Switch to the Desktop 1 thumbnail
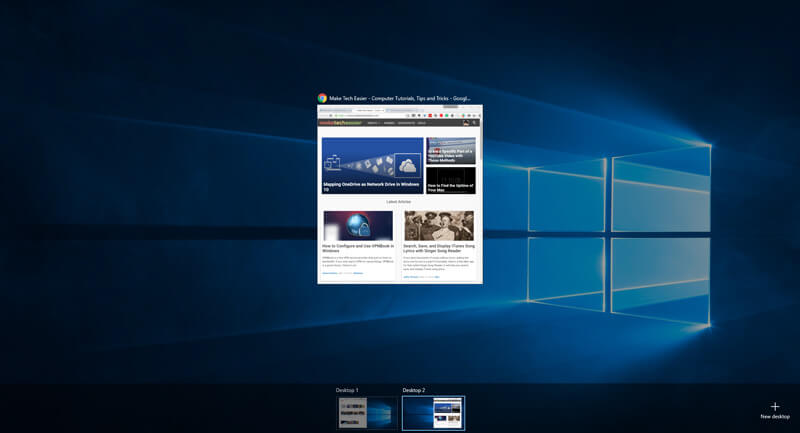The height and width of the screenshot is (433, 800). pyautogui.click(x=367, y=413)
